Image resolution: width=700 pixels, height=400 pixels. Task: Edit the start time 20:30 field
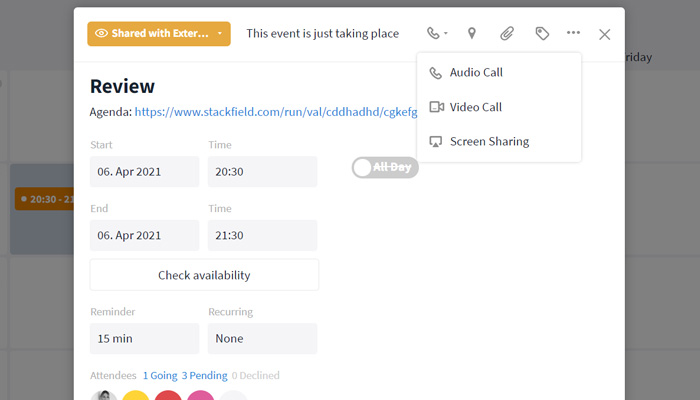point(262,172)
